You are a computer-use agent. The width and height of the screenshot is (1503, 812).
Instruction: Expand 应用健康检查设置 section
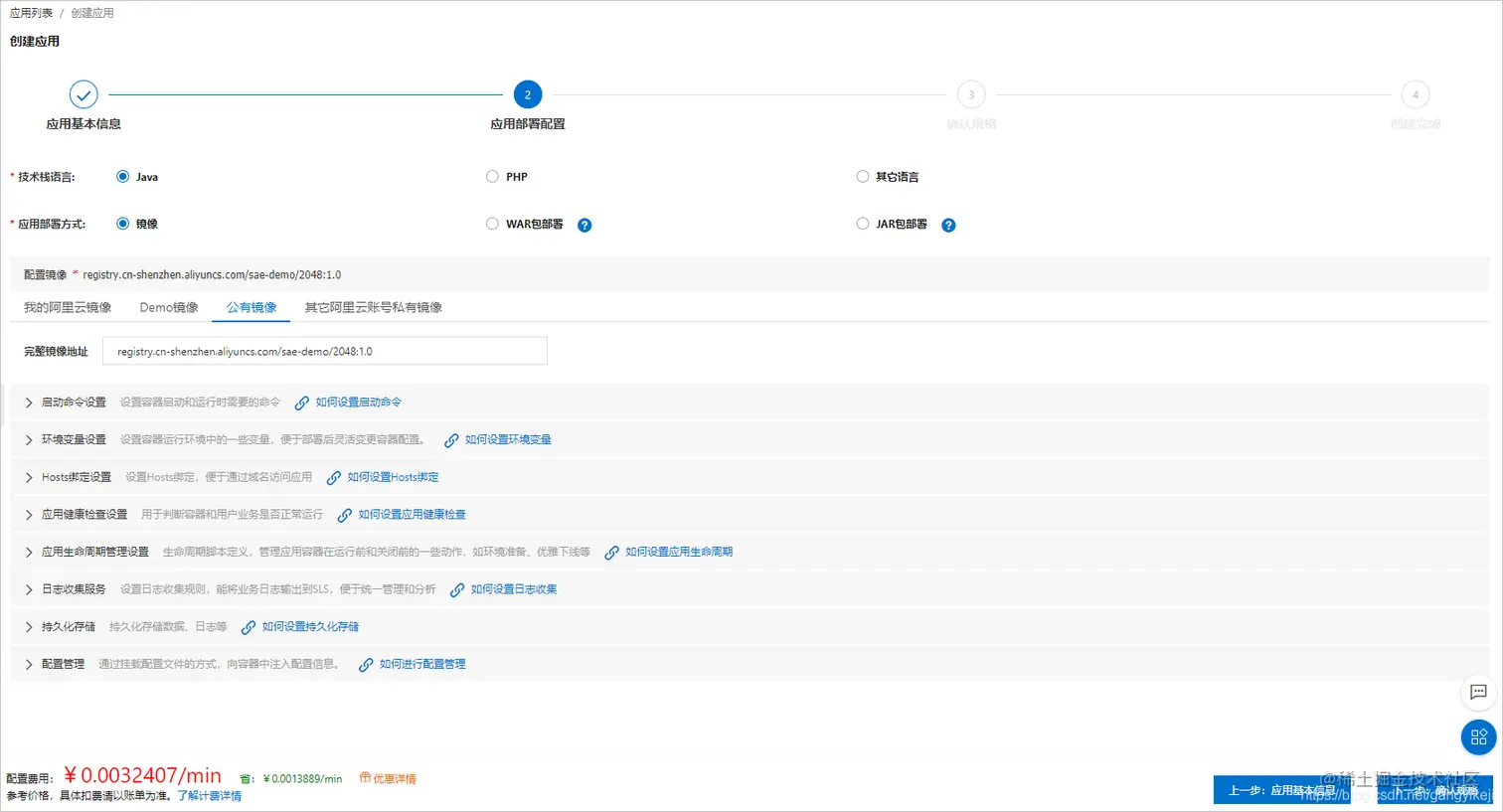[29, 515]
